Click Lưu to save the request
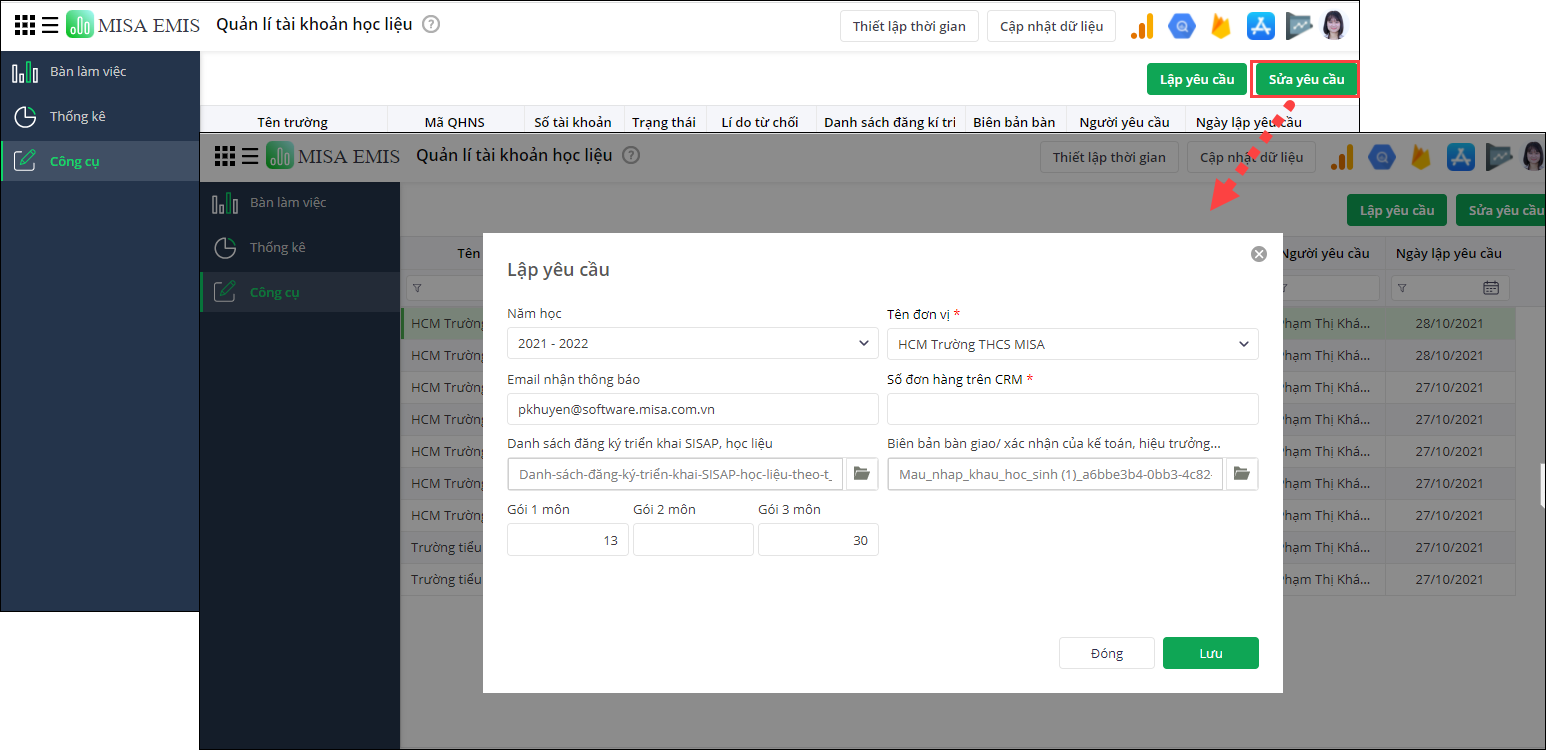This screenshot has height=750, width=1546. point(1211,653)
